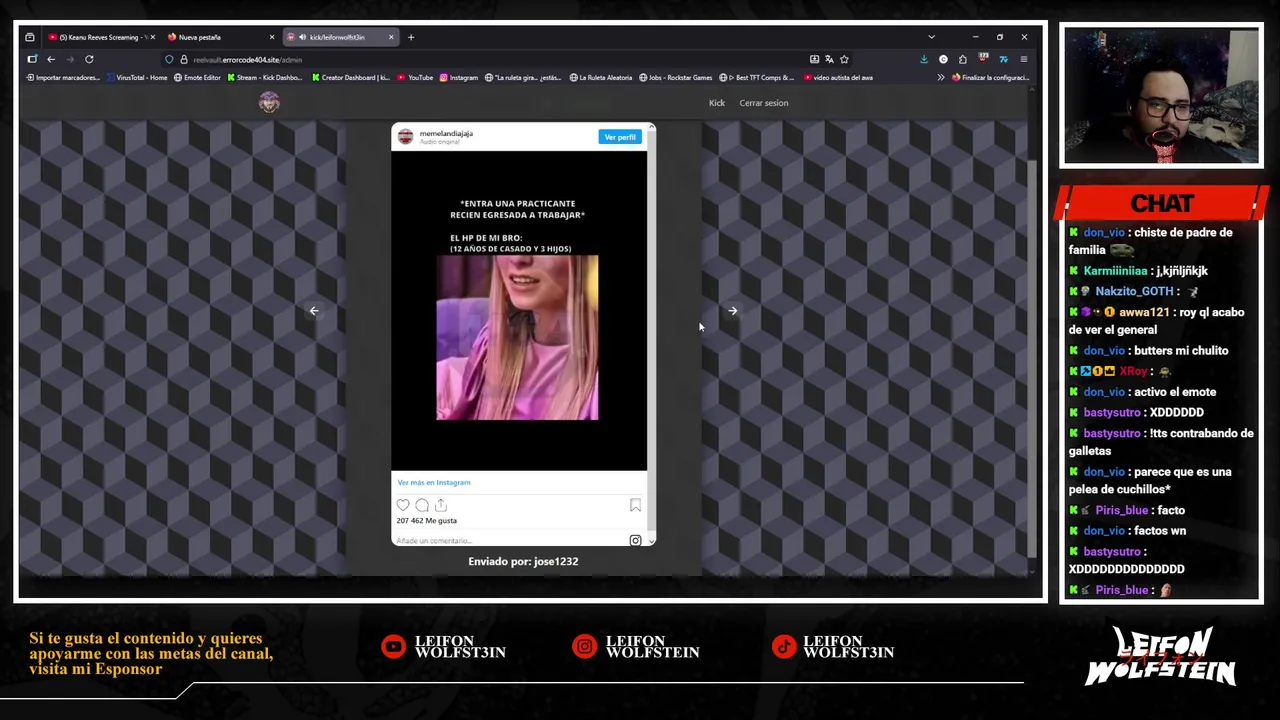Open Importar marcadores bookmark item
Screen dimensions: 1280x720
coord(63,77)
